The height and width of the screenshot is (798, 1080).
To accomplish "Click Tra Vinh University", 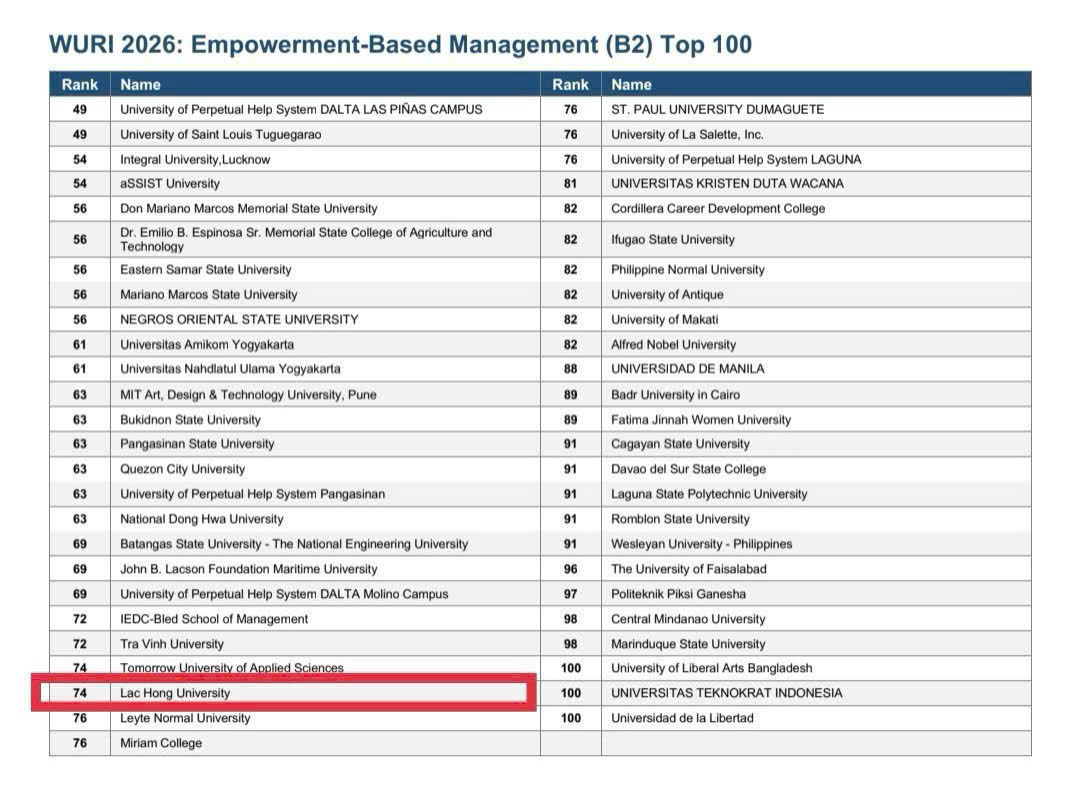I will [172, 644].
